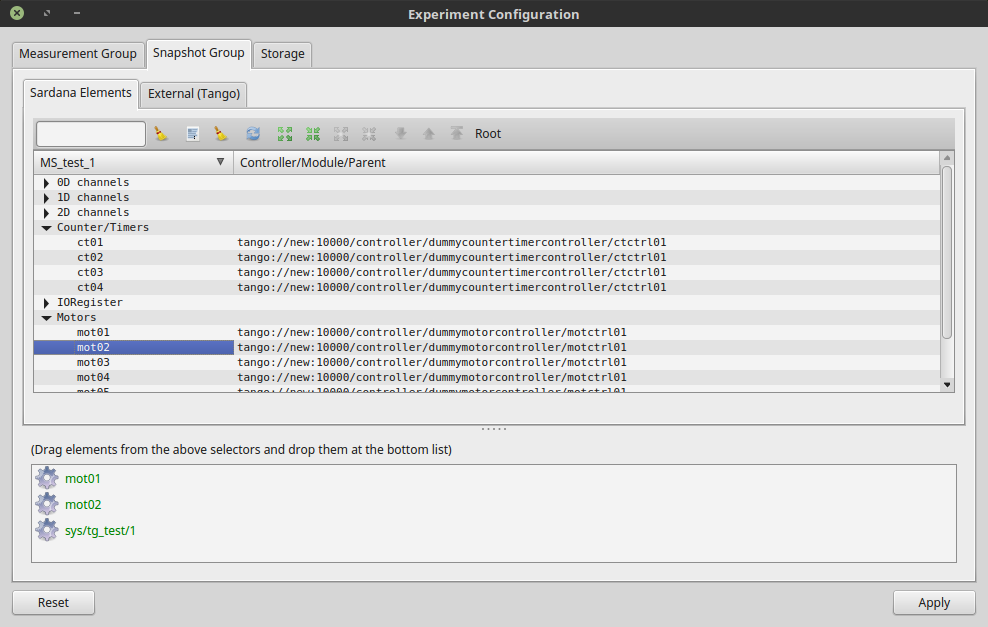Click gear icon next to mot01
Viewport: 988px width, 627px height.
(x=47, y=478)
